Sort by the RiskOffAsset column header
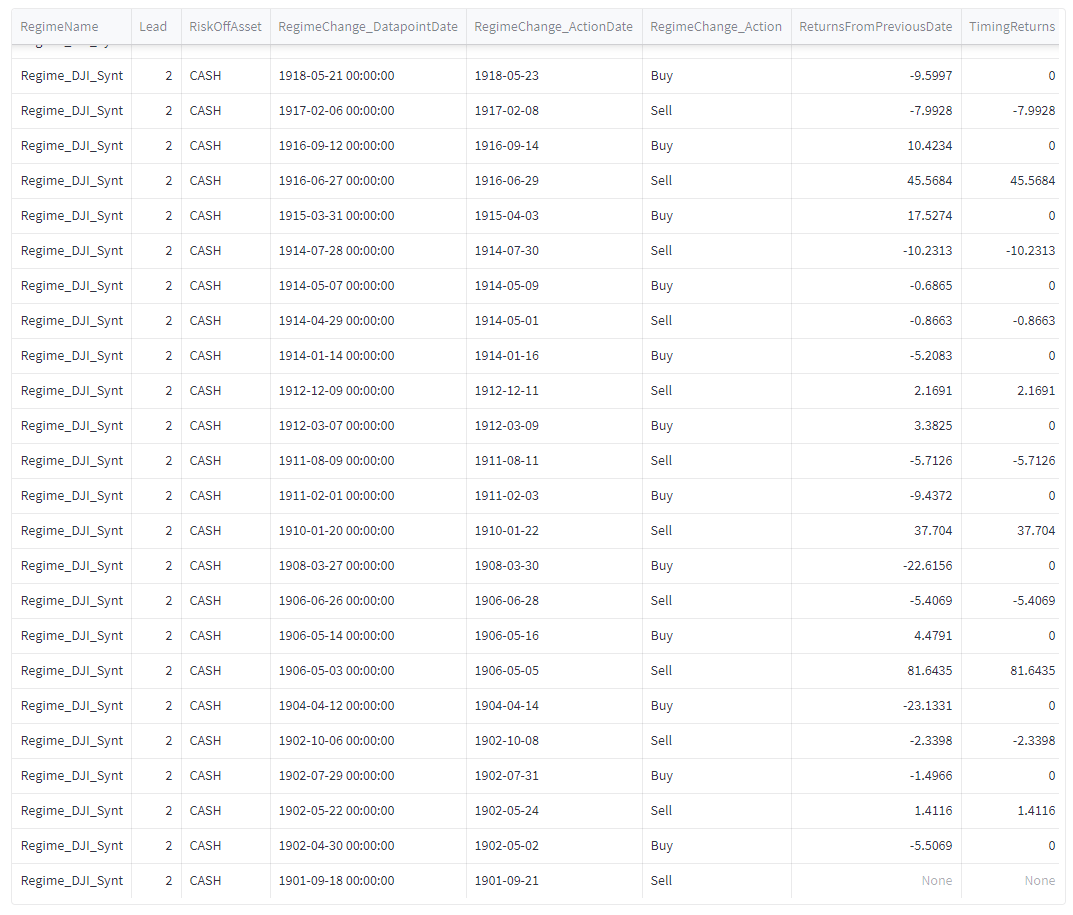The height and width of the screenshot is (915, 1073). tap(225, 26)
